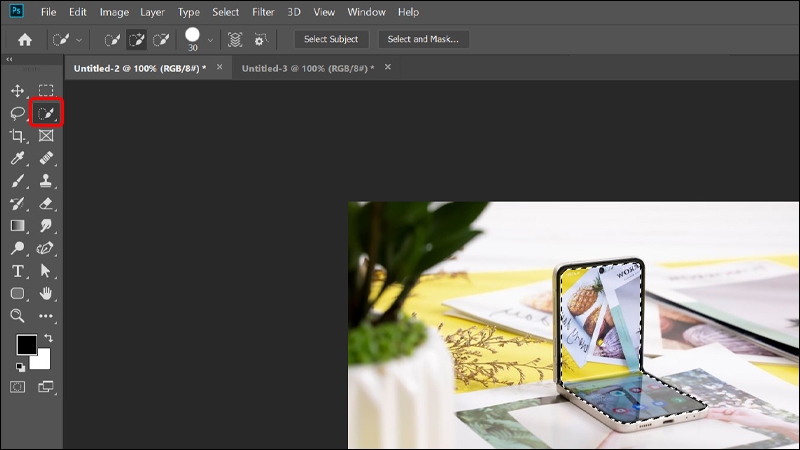Select the Rounded Rectangle shape tool
This screenshot has height=450, width=800.
tap(17, 293)
